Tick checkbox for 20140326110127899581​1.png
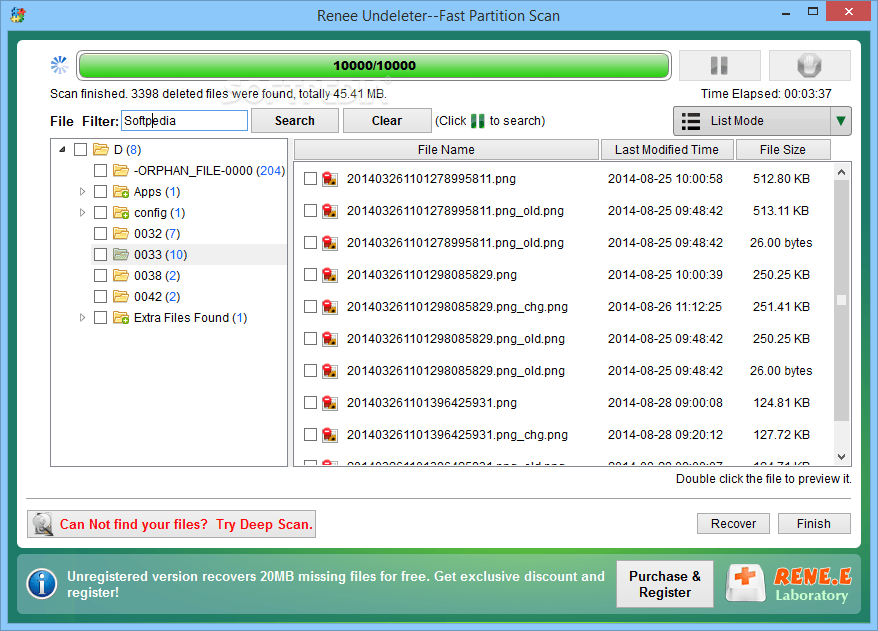Image resolution: width=878 pixels, height=631 pixels. tap(310, 179)
